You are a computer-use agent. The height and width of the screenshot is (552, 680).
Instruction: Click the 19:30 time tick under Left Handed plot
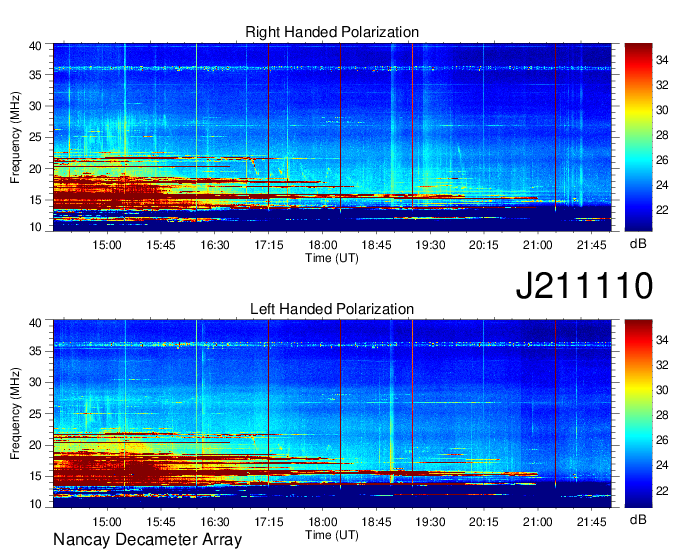tap(430, 522)
